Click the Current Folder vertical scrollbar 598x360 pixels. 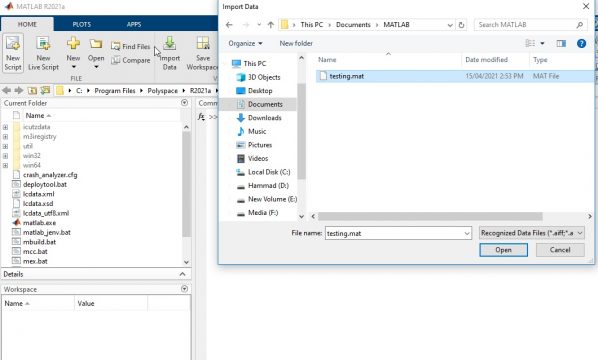tap(186, 185)
